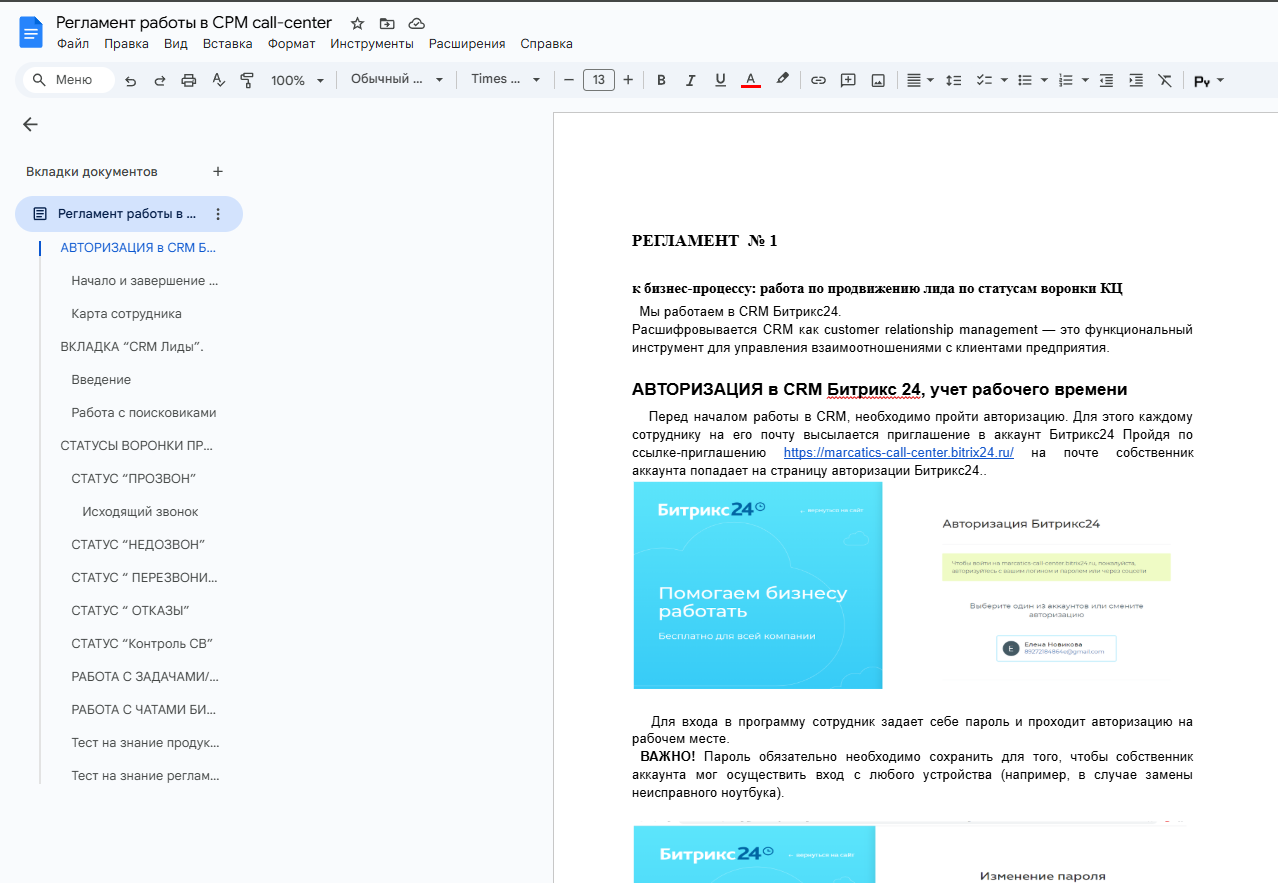The width and height of the screenshot is (1278, 883).
Task: Add a comment with comment icon
Action: tap(848, 80)
